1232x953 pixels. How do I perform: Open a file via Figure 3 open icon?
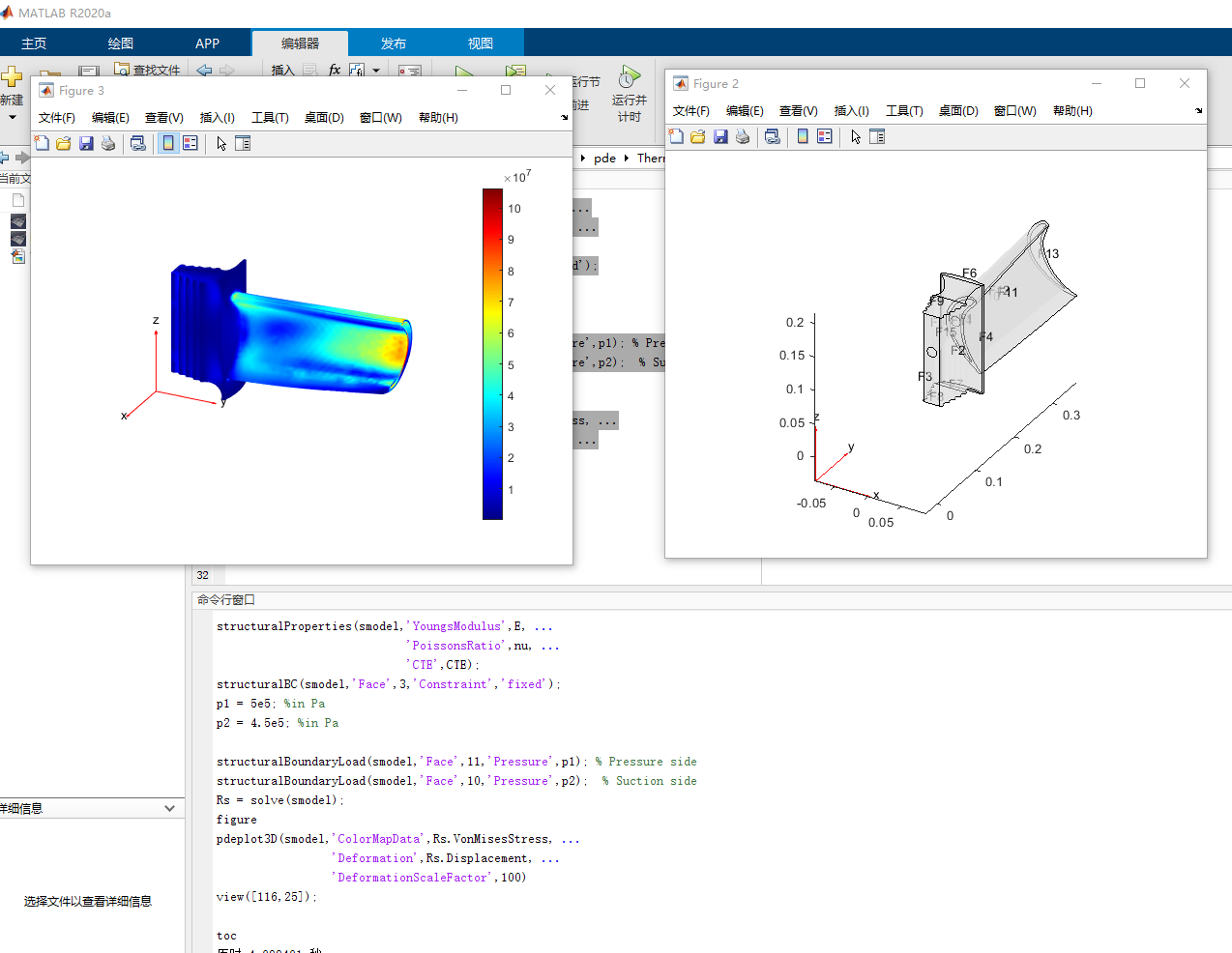62,142
